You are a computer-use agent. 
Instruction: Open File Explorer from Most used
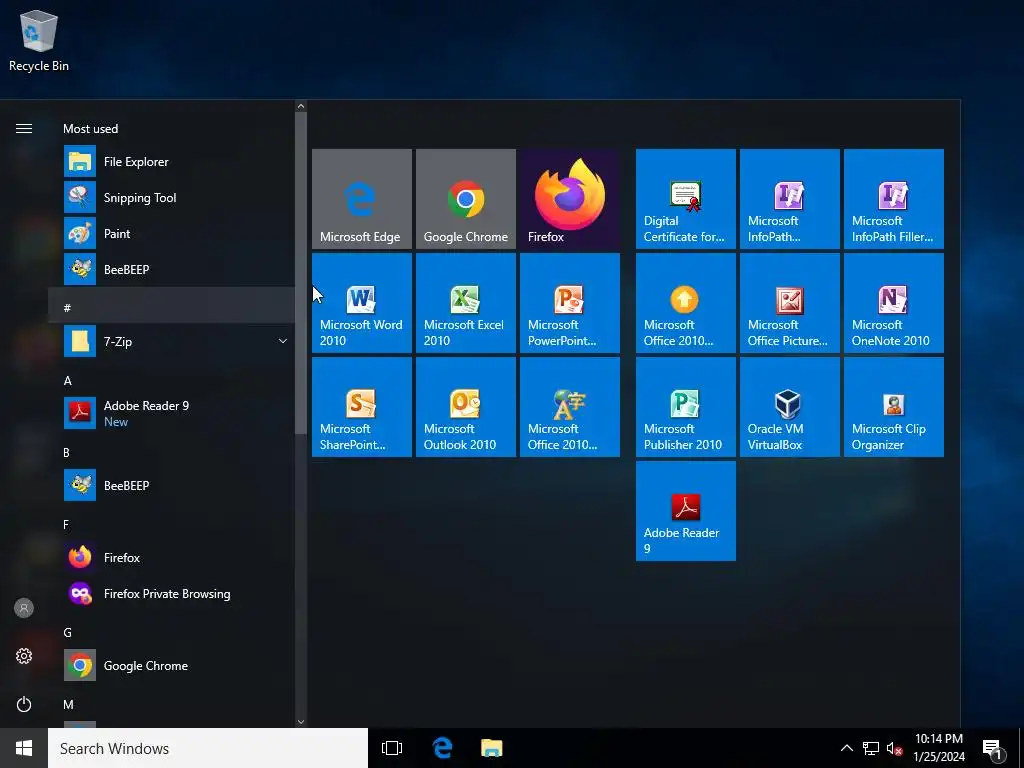[171, 161]
